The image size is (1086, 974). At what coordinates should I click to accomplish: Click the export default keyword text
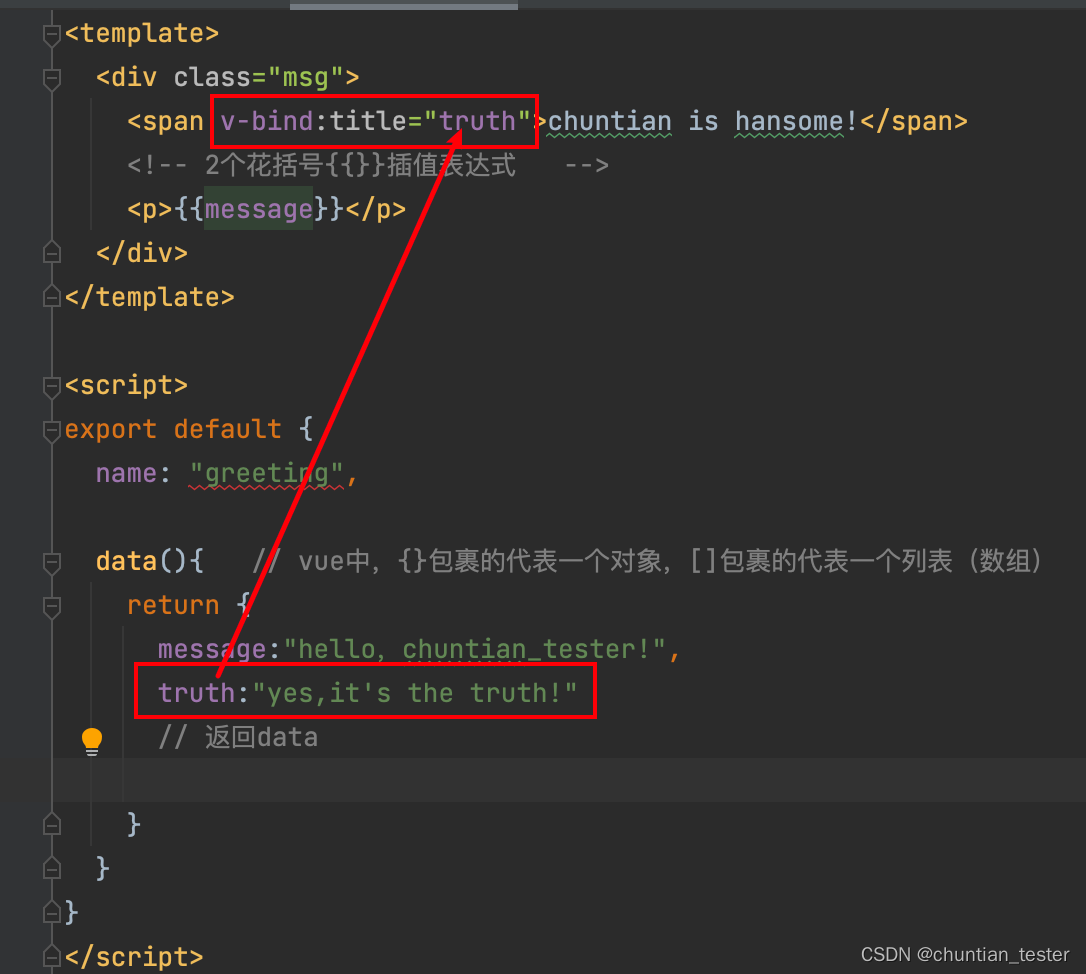click(173, 430)
